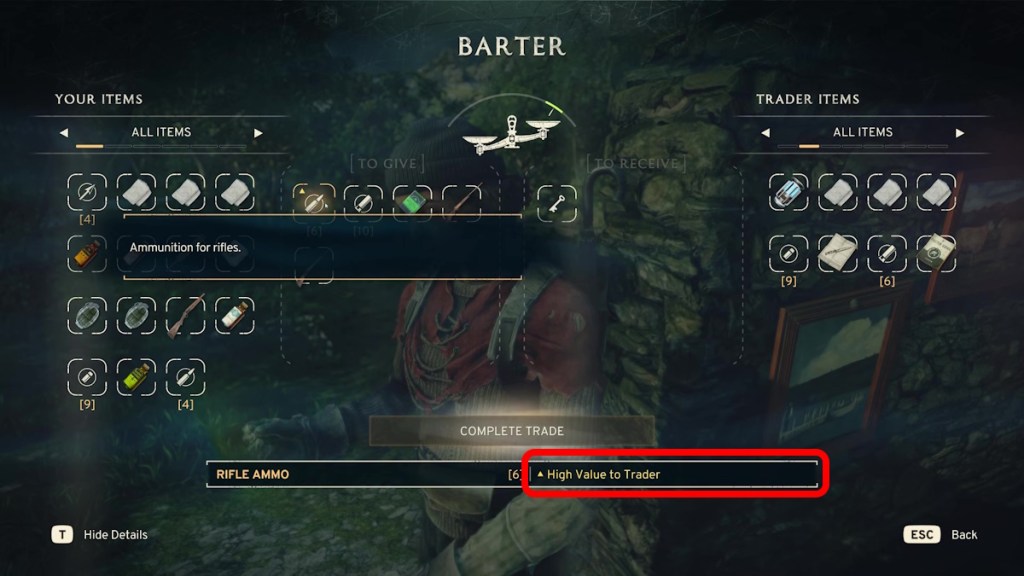1024x576 pixels.
Task: Select trader's feather note document
Action: (x=837, y=253)
